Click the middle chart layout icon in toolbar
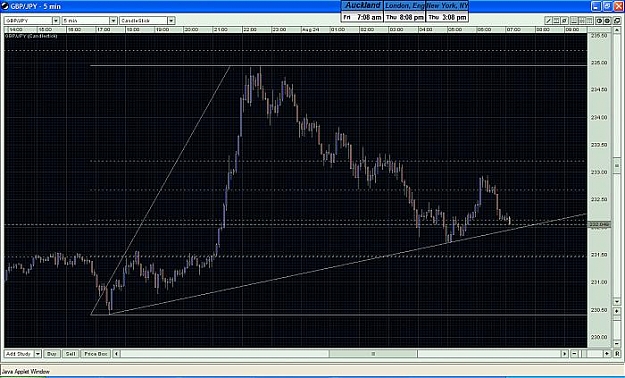The width and height of the screenshot is (625, 378). [582, 21]
